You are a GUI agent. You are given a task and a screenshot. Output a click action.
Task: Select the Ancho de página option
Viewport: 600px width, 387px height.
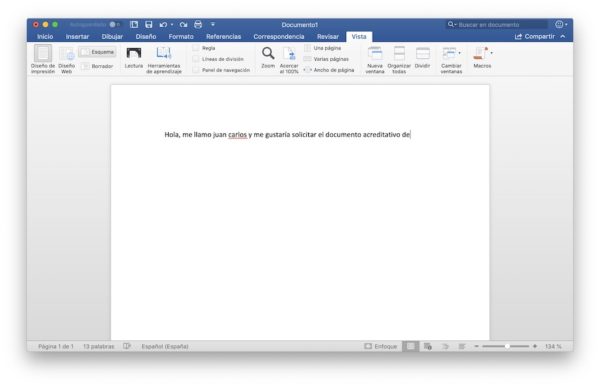click(329, 70)
